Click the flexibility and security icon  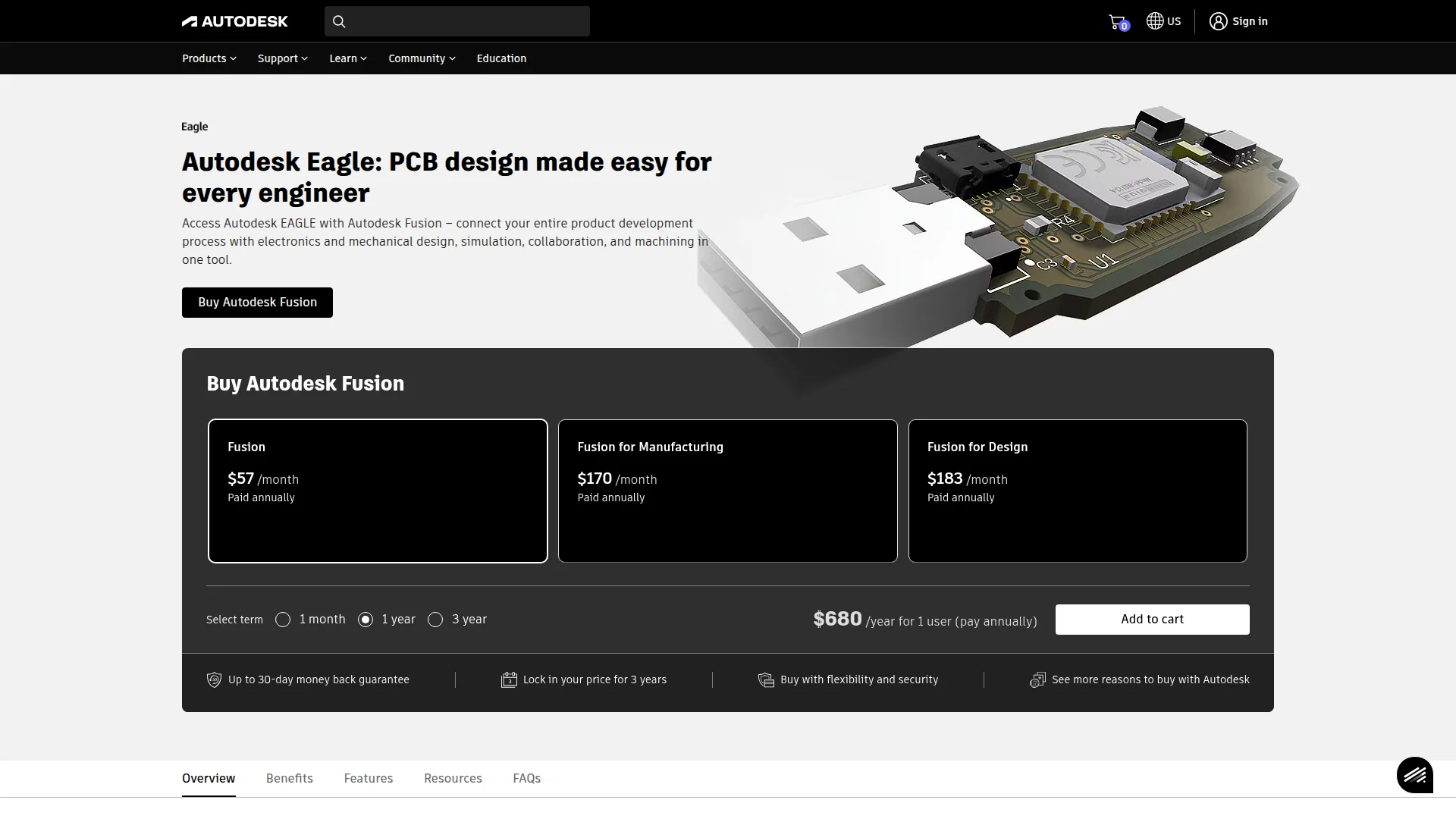(x=766, y=679)
